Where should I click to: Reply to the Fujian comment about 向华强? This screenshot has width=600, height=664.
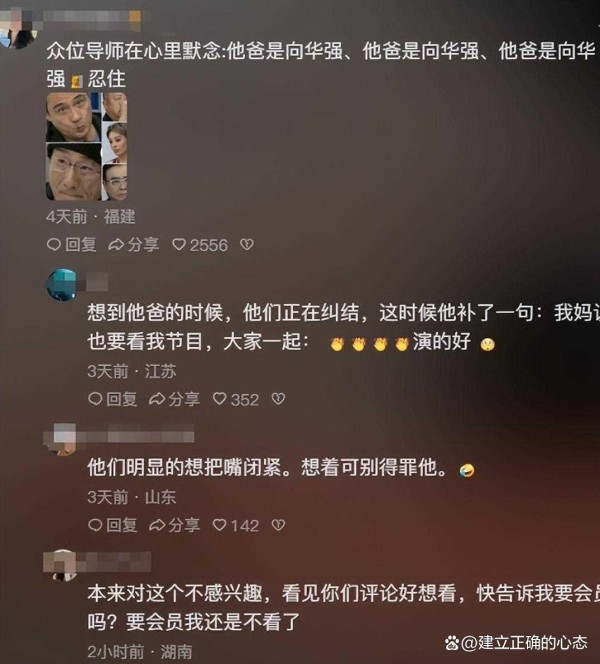(x=71, y=244)
